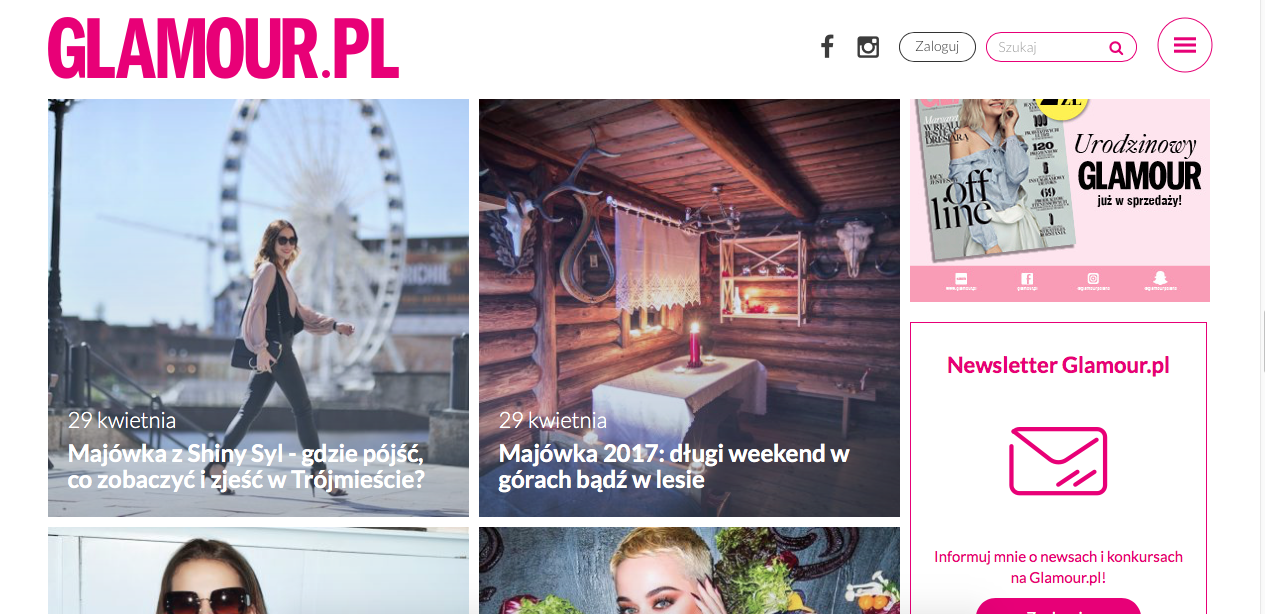Open the thumbnail of woman wearing sunglasses
This screenshot has height=614, width=1265.
pyautogui.click(x=258, y=571)
